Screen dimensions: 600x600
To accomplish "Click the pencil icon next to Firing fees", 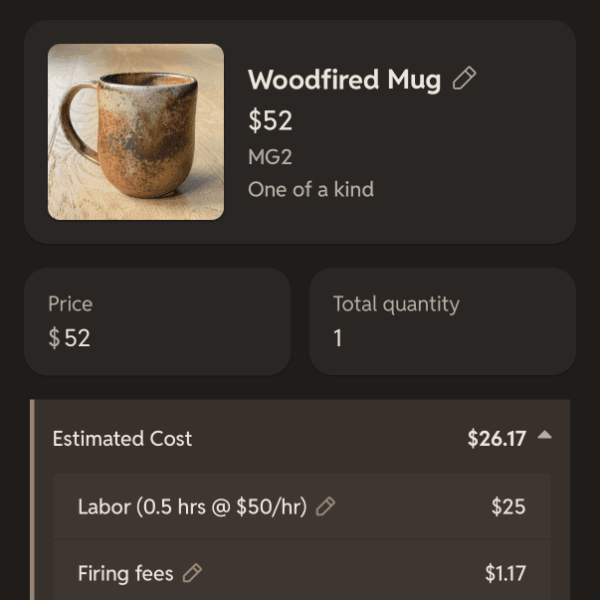I will point(192,573).
